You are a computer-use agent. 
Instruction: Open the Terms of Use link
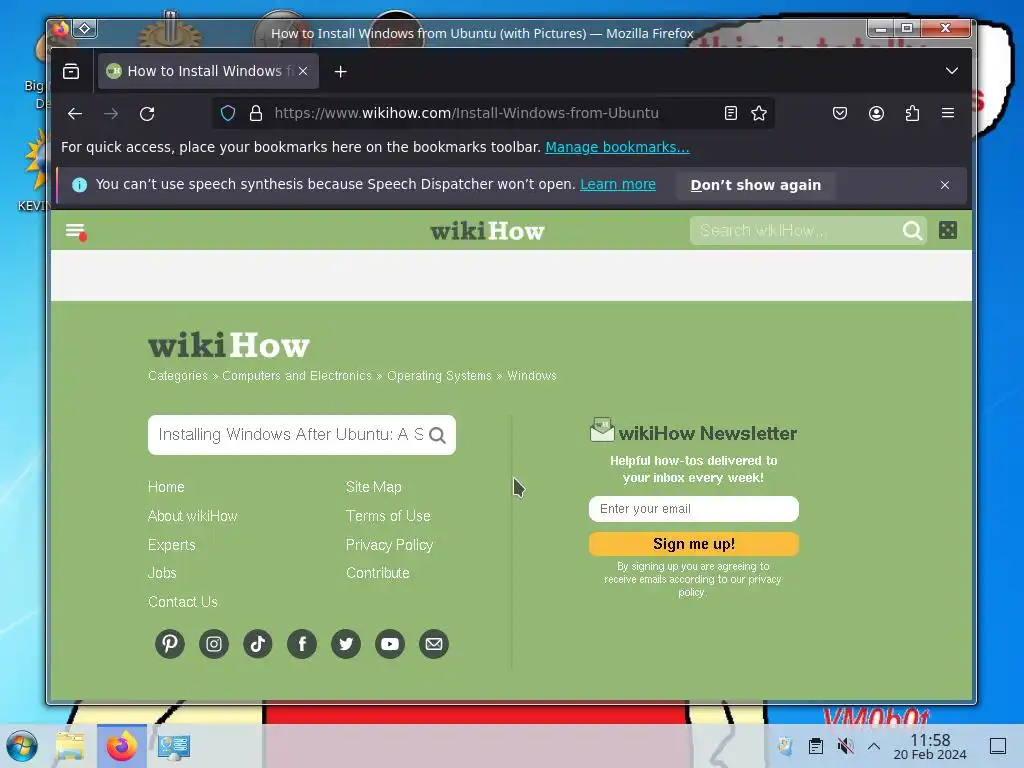pos(388,516)
